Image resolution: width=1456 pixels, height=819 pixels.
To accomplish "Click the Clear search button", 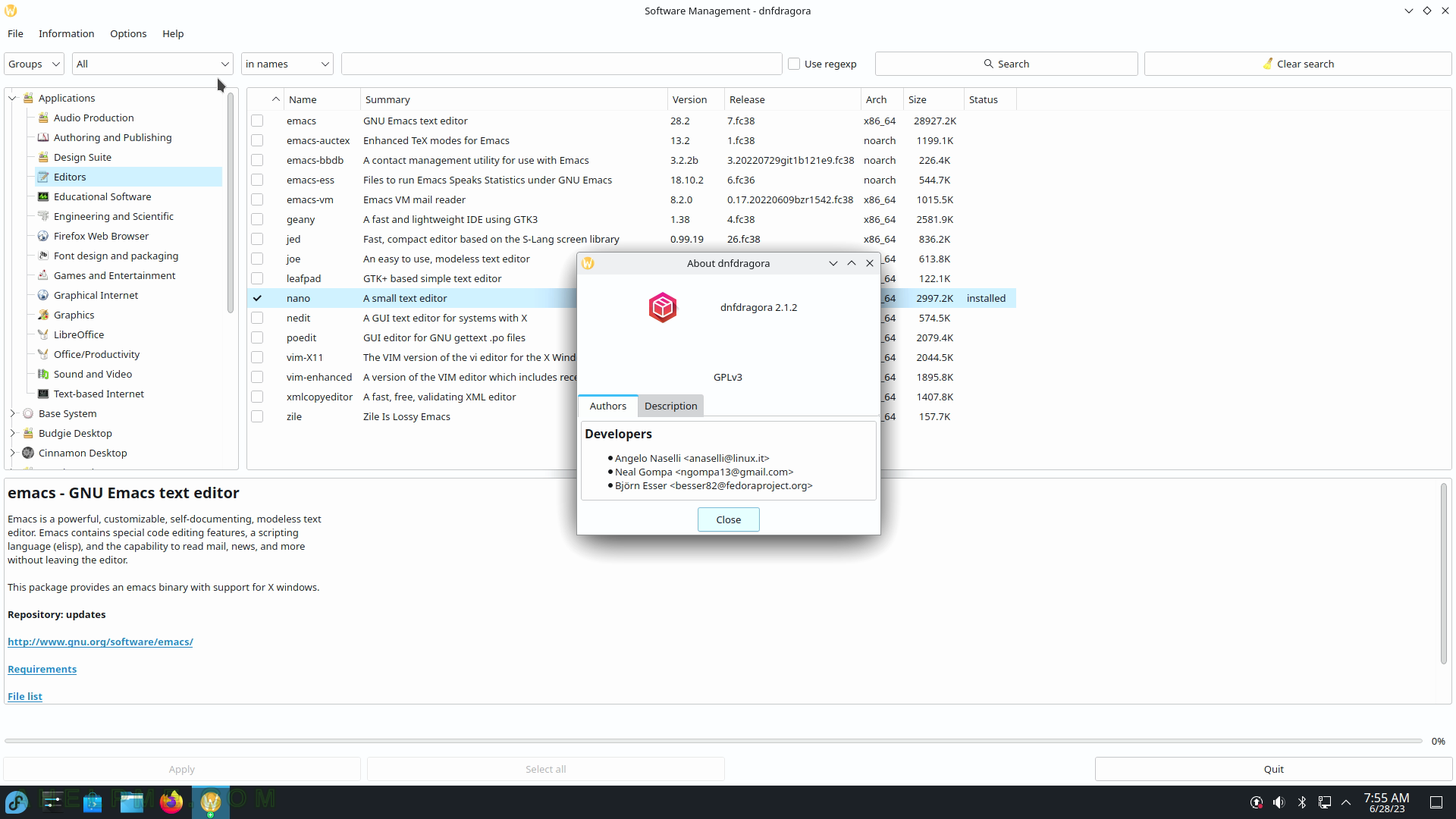I will [1298, 64].
